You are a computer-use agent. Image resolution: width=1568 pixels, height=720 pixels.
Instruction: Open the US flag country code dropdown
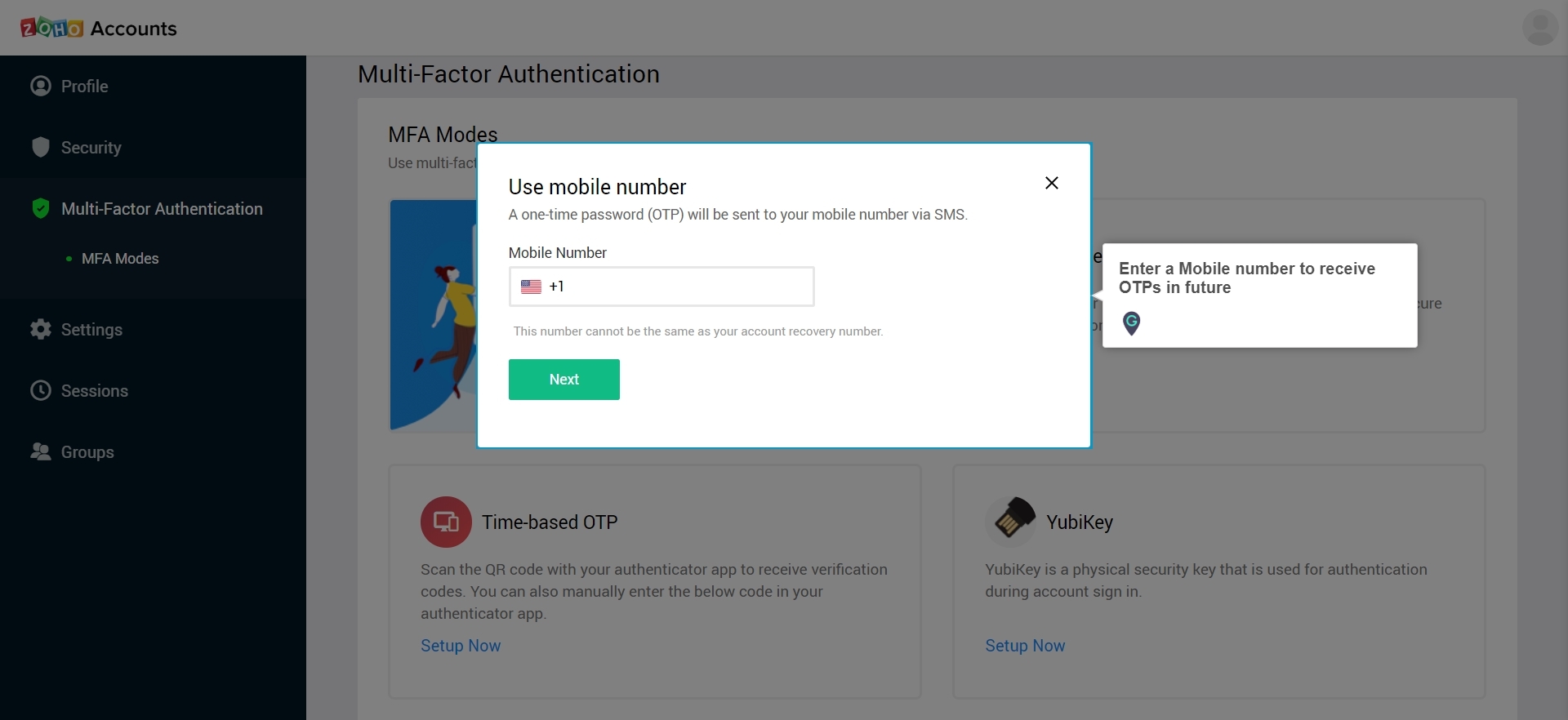[543, 287]
